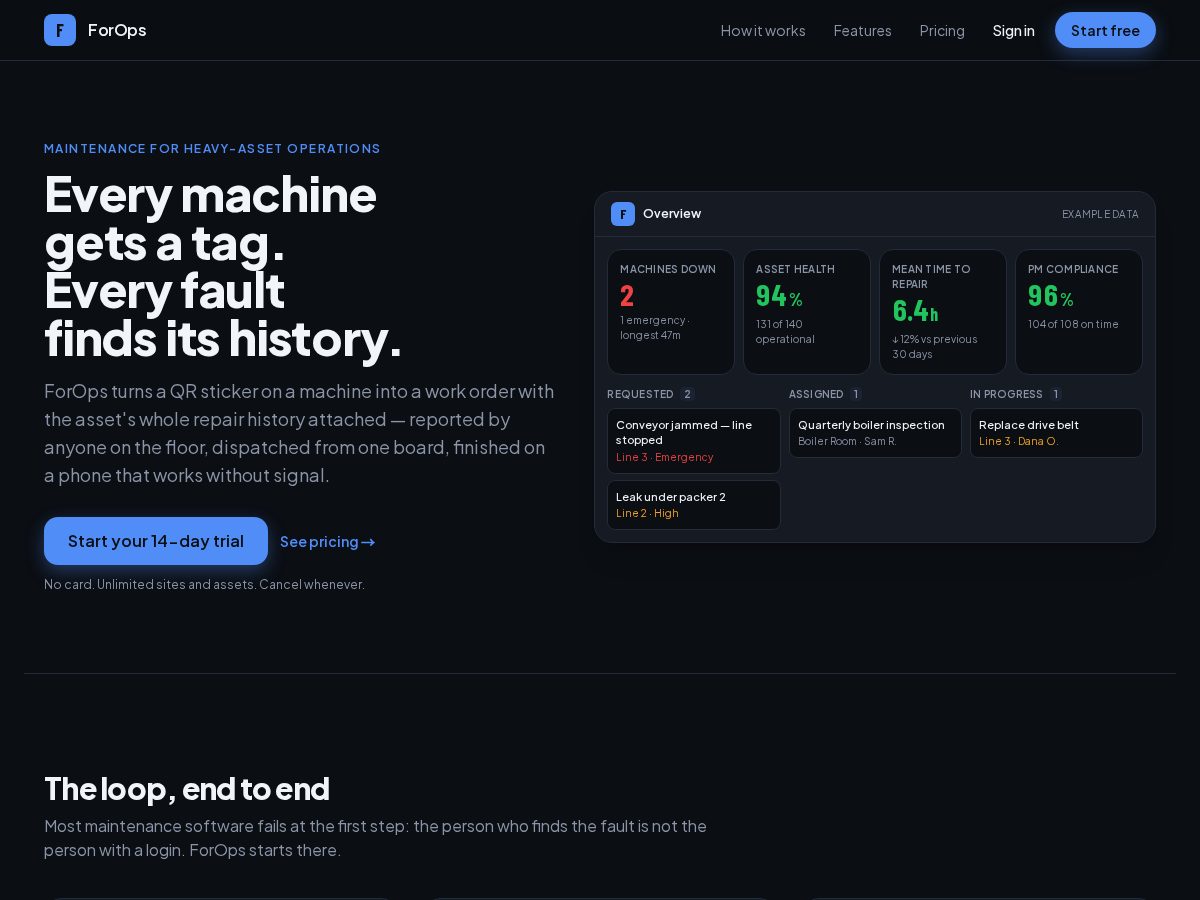The width and height of the screenshot is (1200, 900).
Task: Select the Mean Time To Repair card
Action: point(943,312)
